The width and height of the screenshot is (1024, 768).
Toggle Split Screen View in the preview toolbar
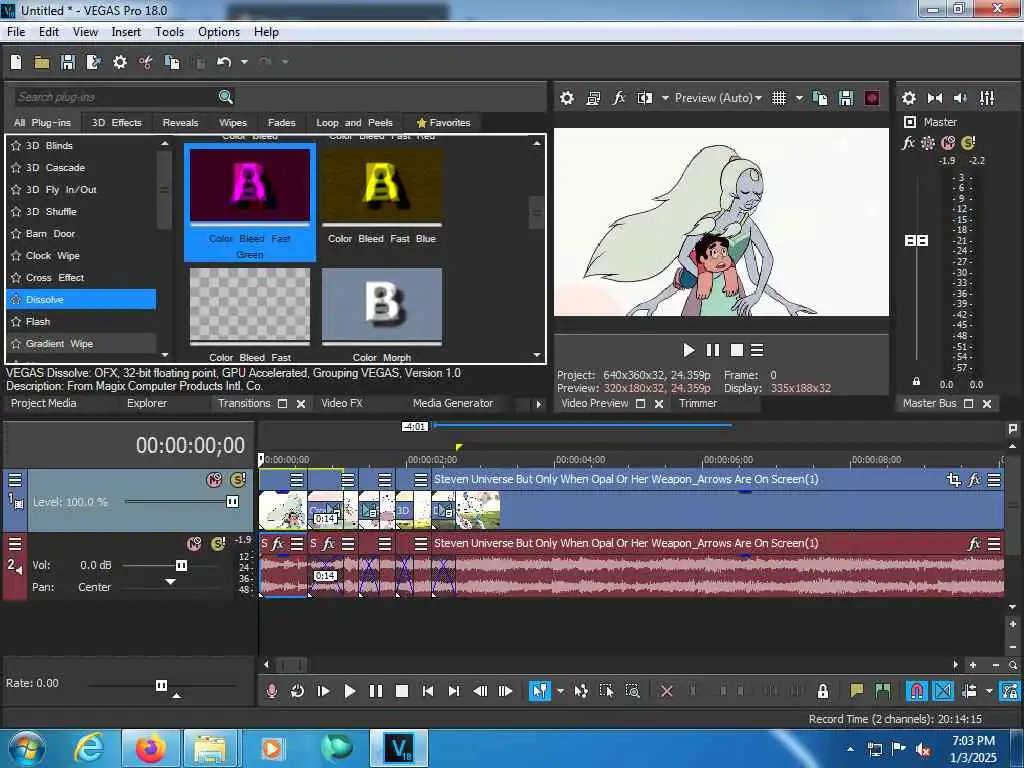pos(645,98)
